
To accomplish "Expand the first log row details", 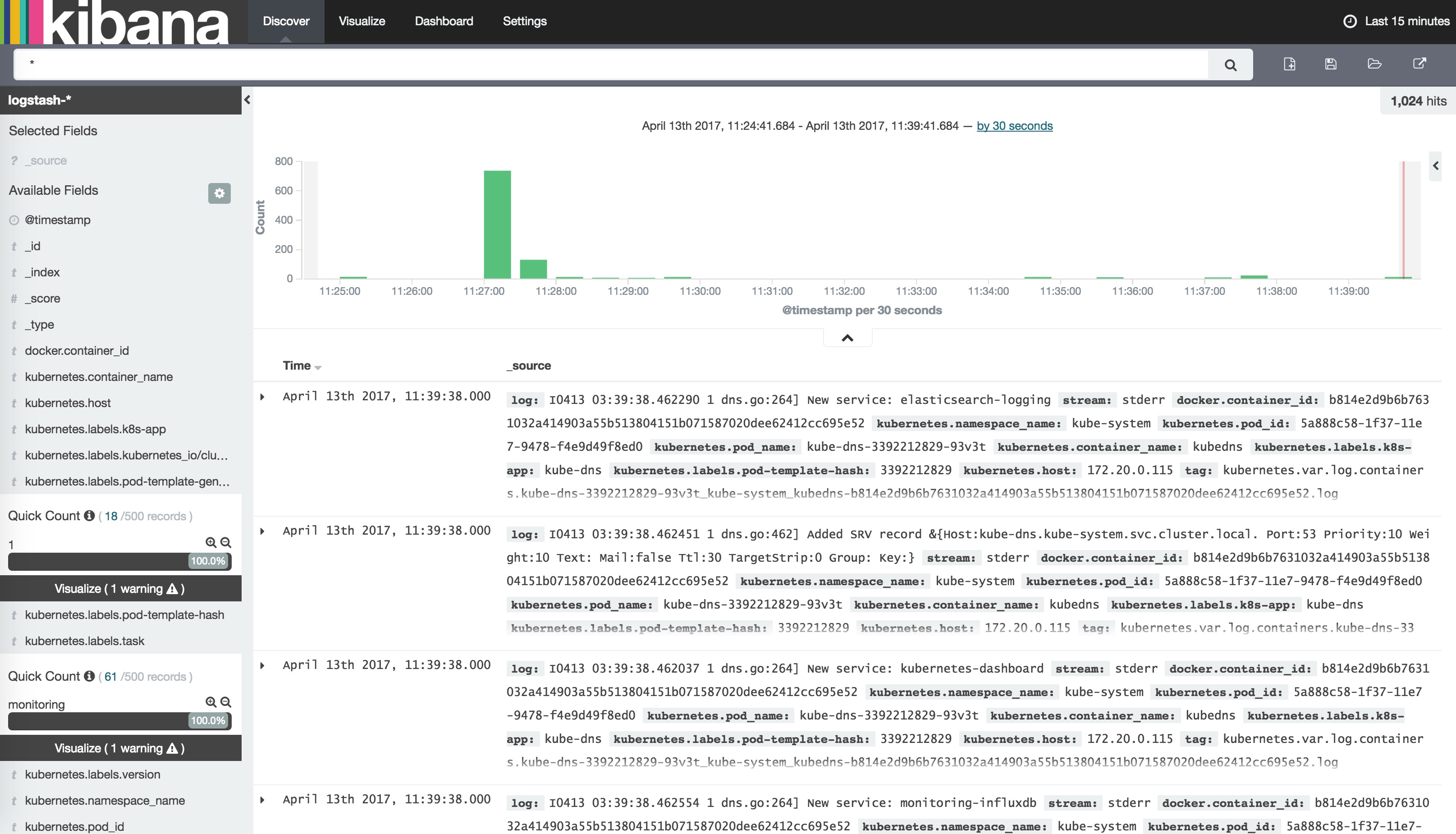I will [x=262, y=396].
